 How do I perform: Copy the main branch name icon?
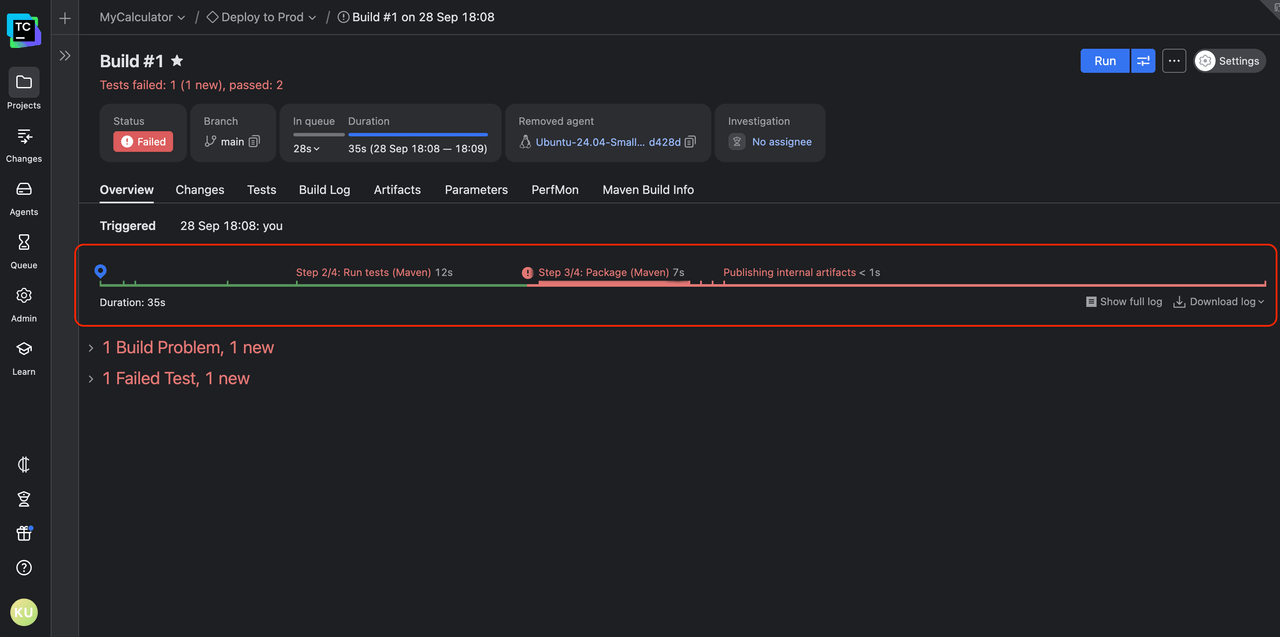pos(254,142)
